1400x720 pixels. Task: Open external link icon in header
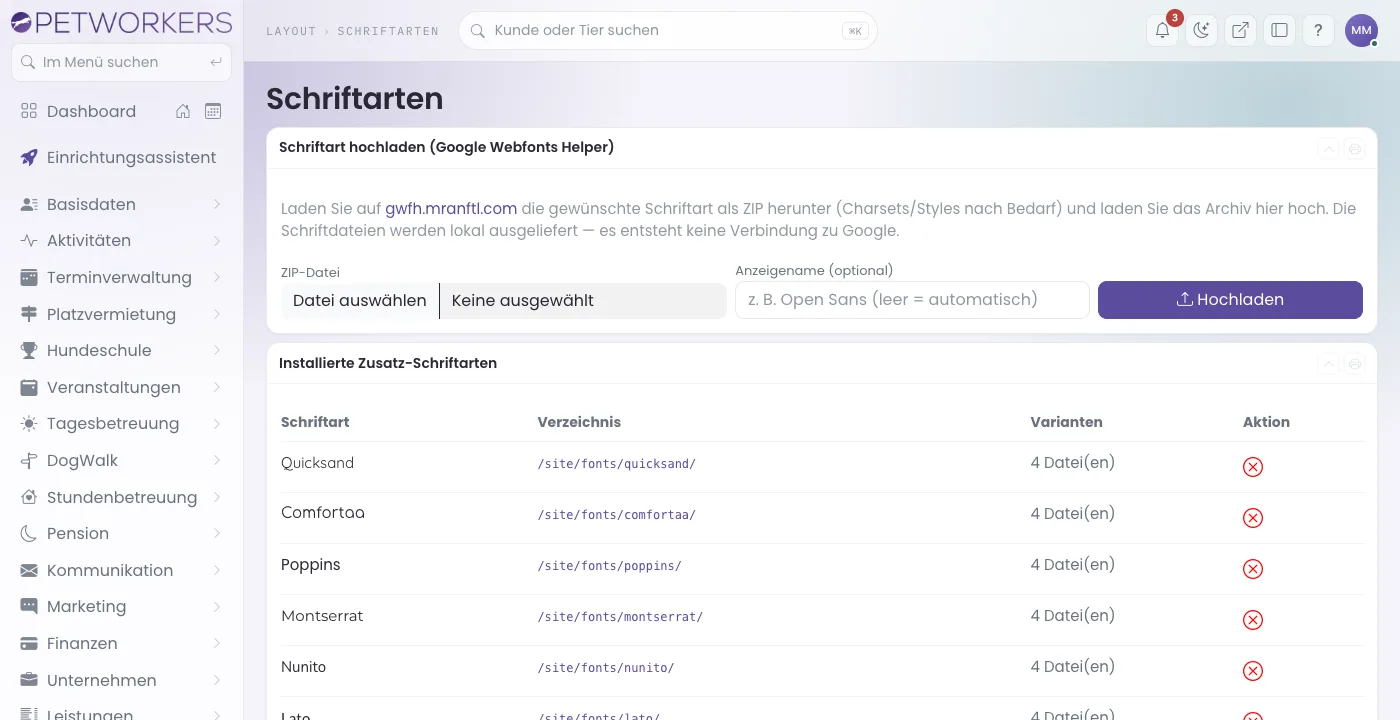click(1240, 30)
